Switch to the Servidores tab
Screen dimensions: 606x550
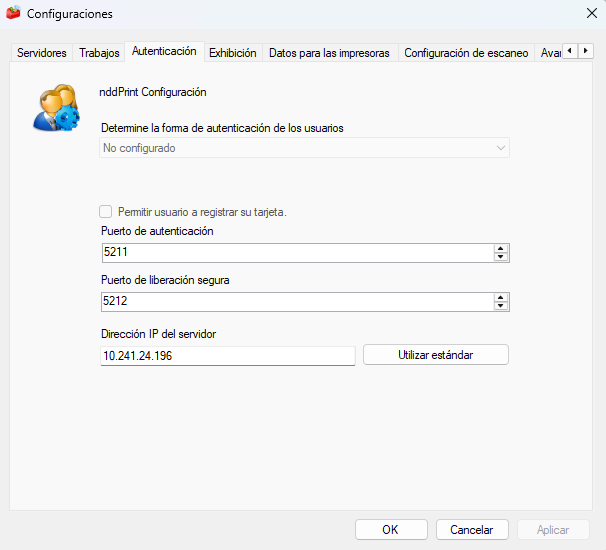[42, 53]
